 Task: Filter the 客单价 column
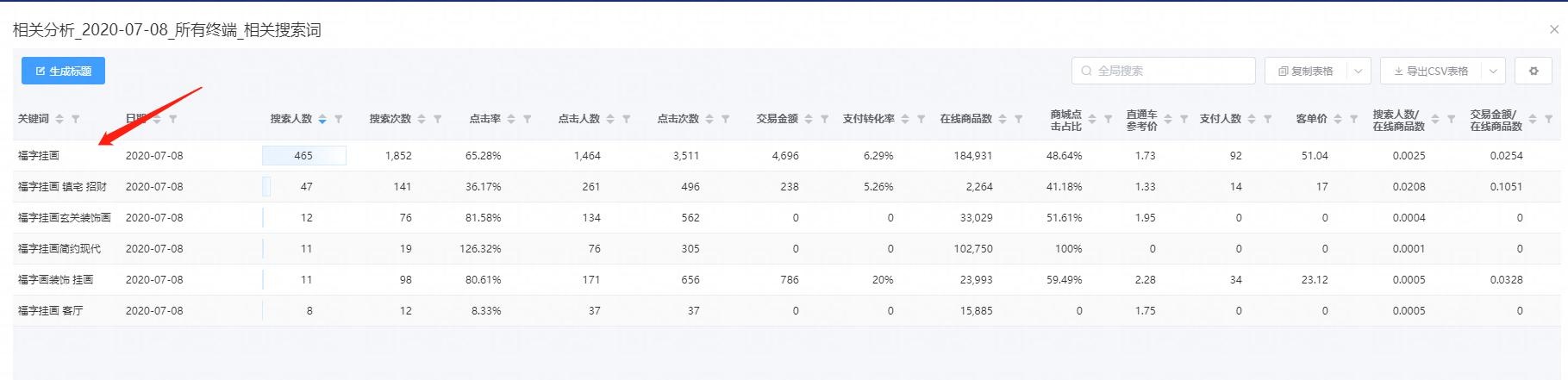[1354, 119]
